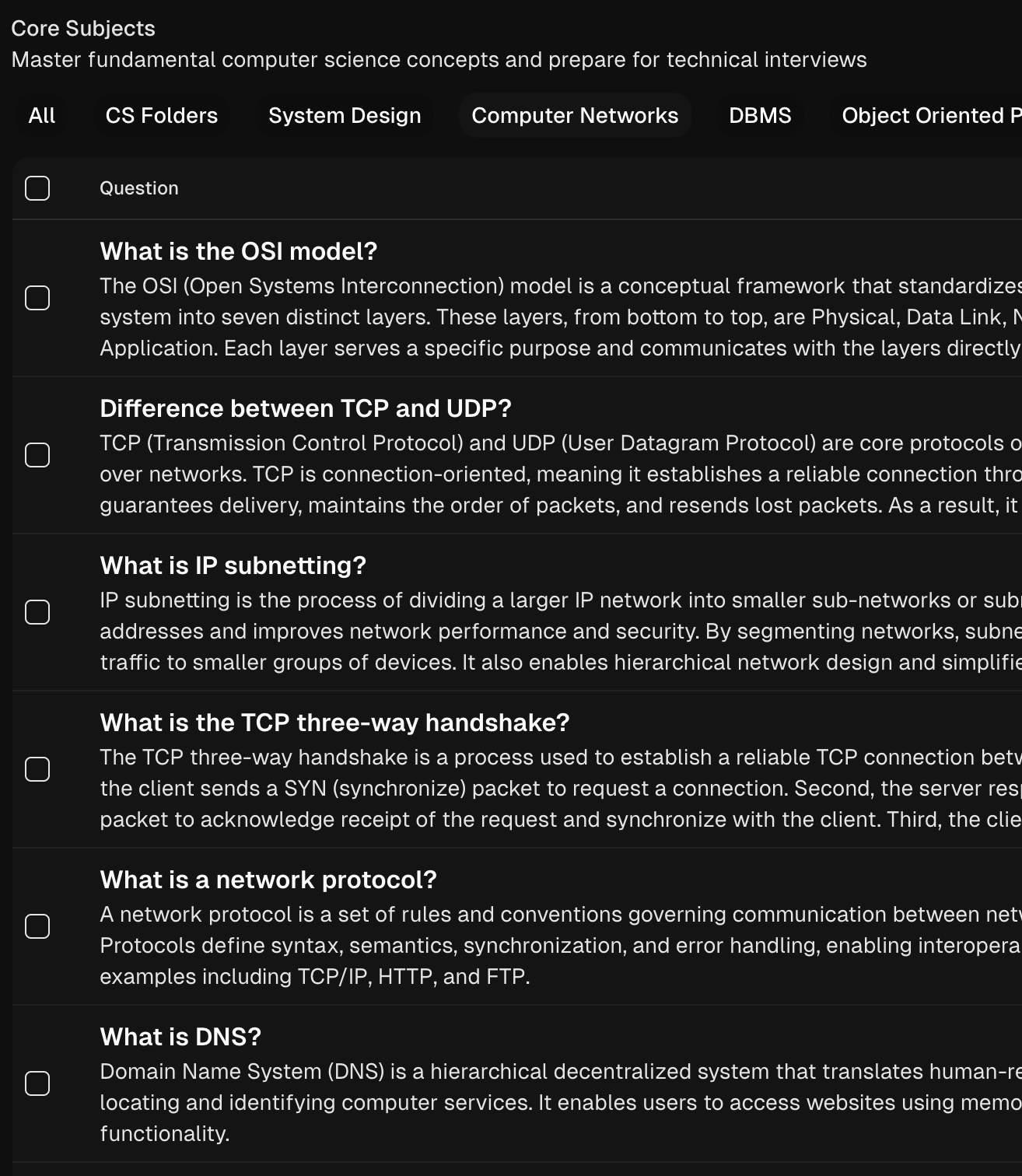Open the 'What is DNS?' question

coord(180,1037)
